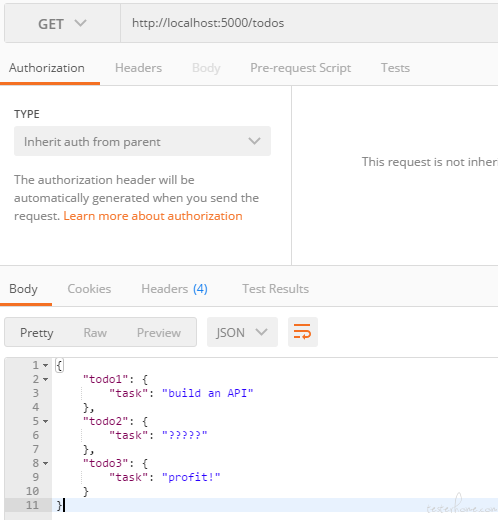
Task: Open the GET method dropdown
Action: [x=62, y=24]
